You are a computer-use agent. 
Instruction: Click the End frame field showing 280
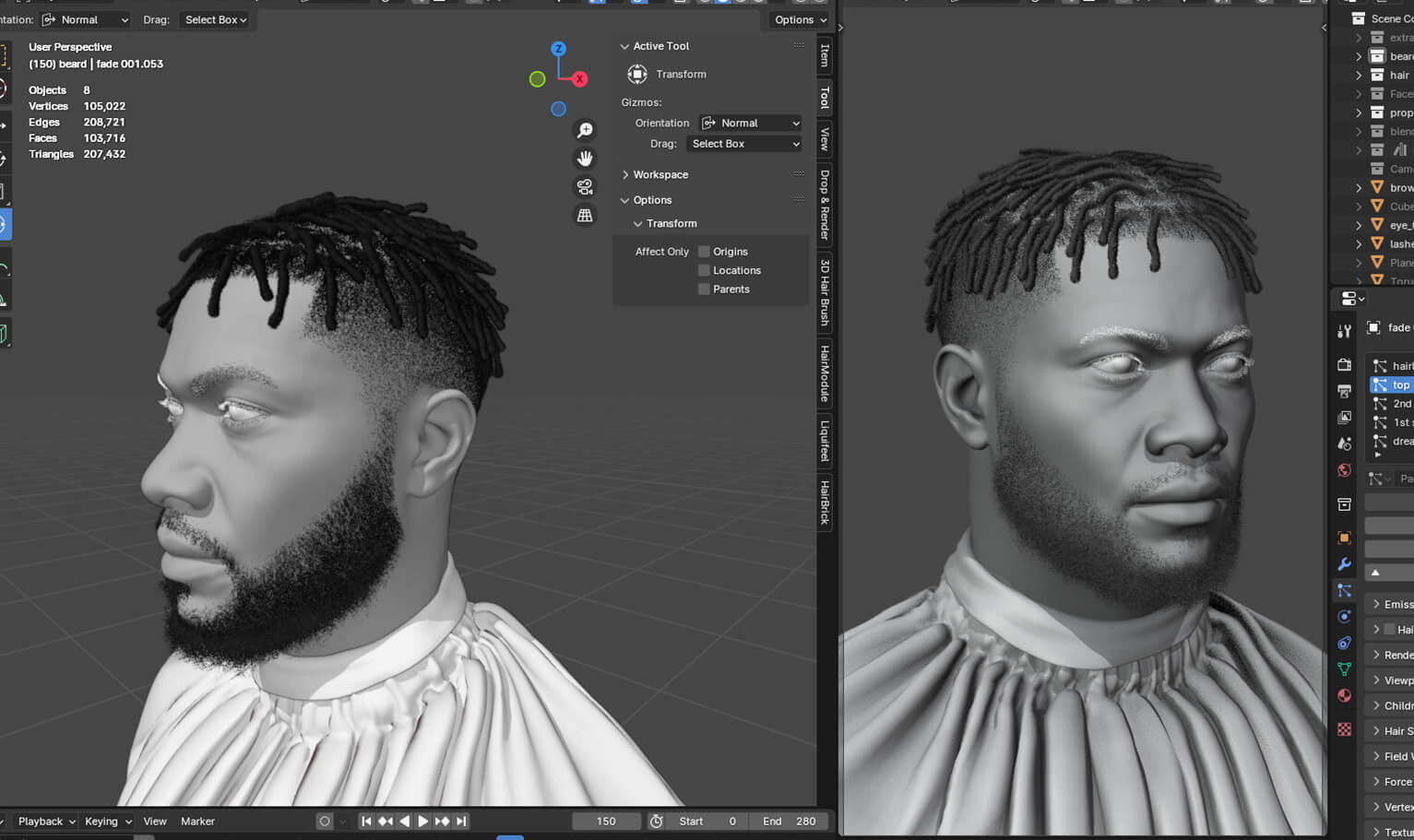789,821
